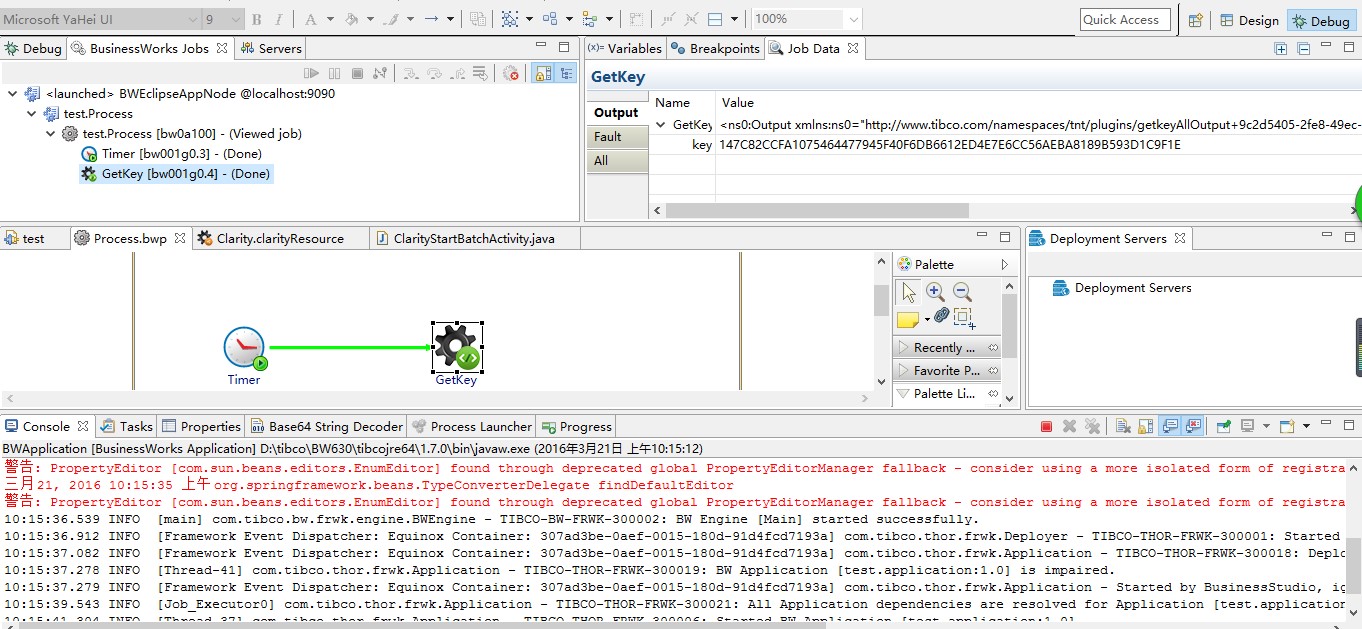The height and width of the screenshot is (629, 1362).
Task: Pin the Favorite Palettes drawer
Action: (x=993, y=371)
